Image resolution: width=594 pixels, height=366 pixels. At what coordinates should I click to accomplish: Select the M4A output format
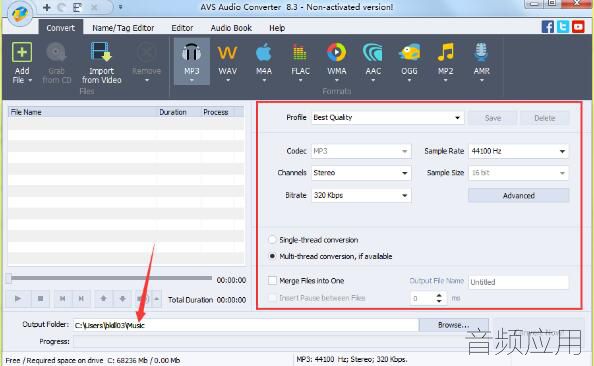[x=264, y=61]
